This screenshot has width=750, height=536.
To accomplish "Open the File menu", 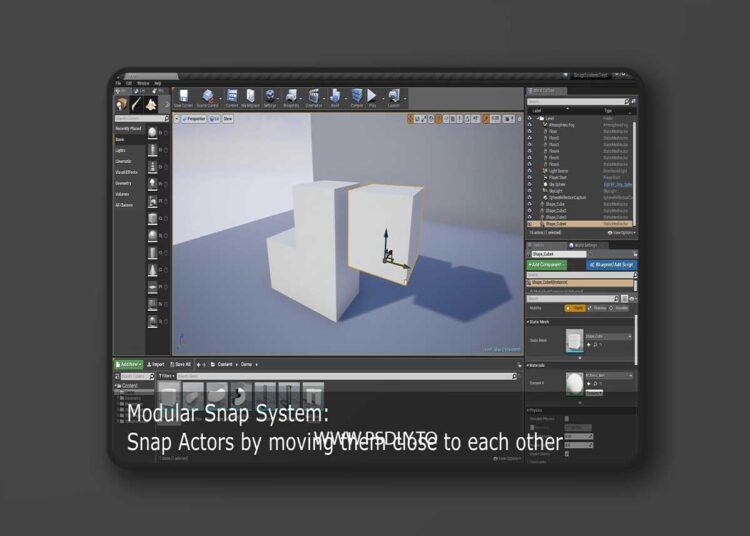I will [118, 83].
